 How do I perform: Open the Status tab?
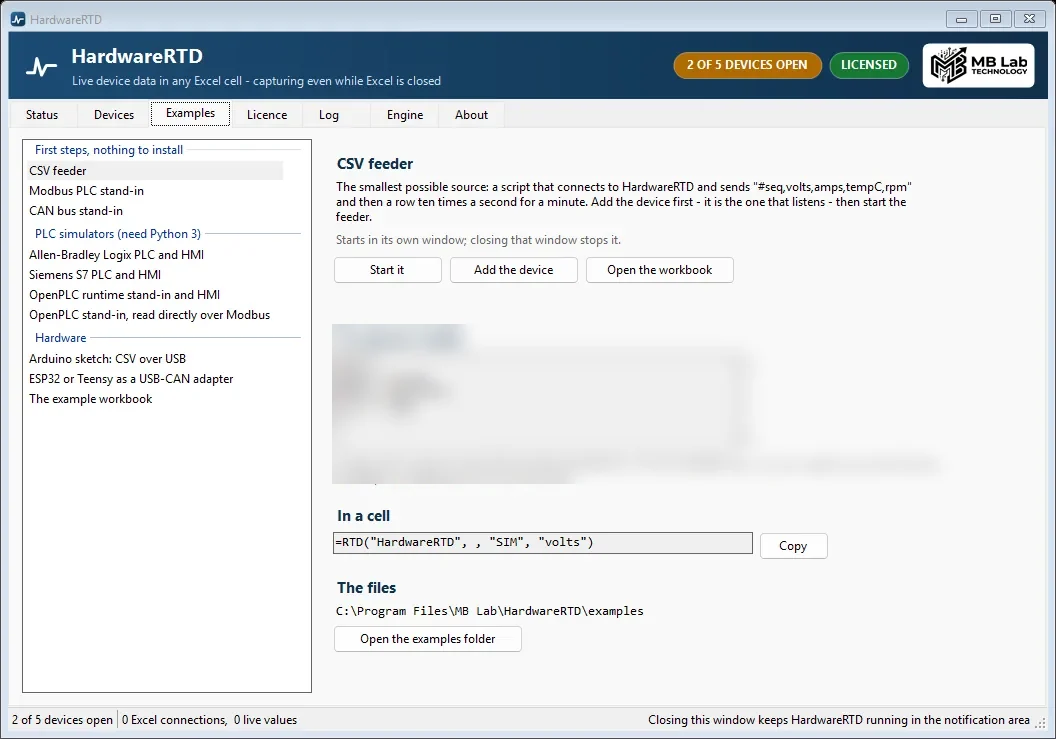(x=42, y=115)
